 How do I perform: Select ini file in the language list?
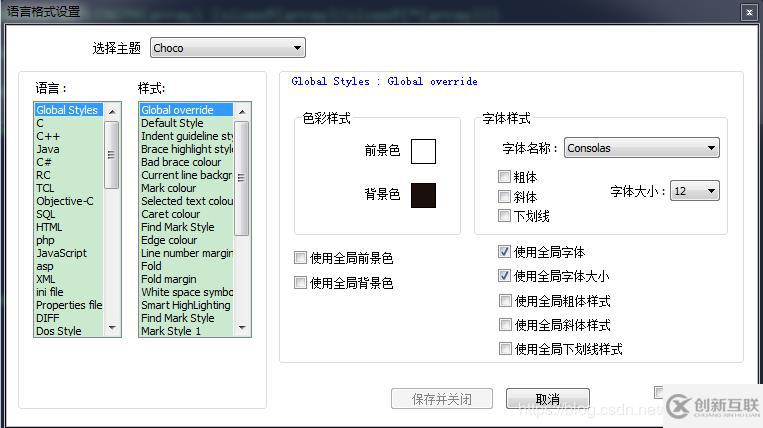tap(69, 292)
